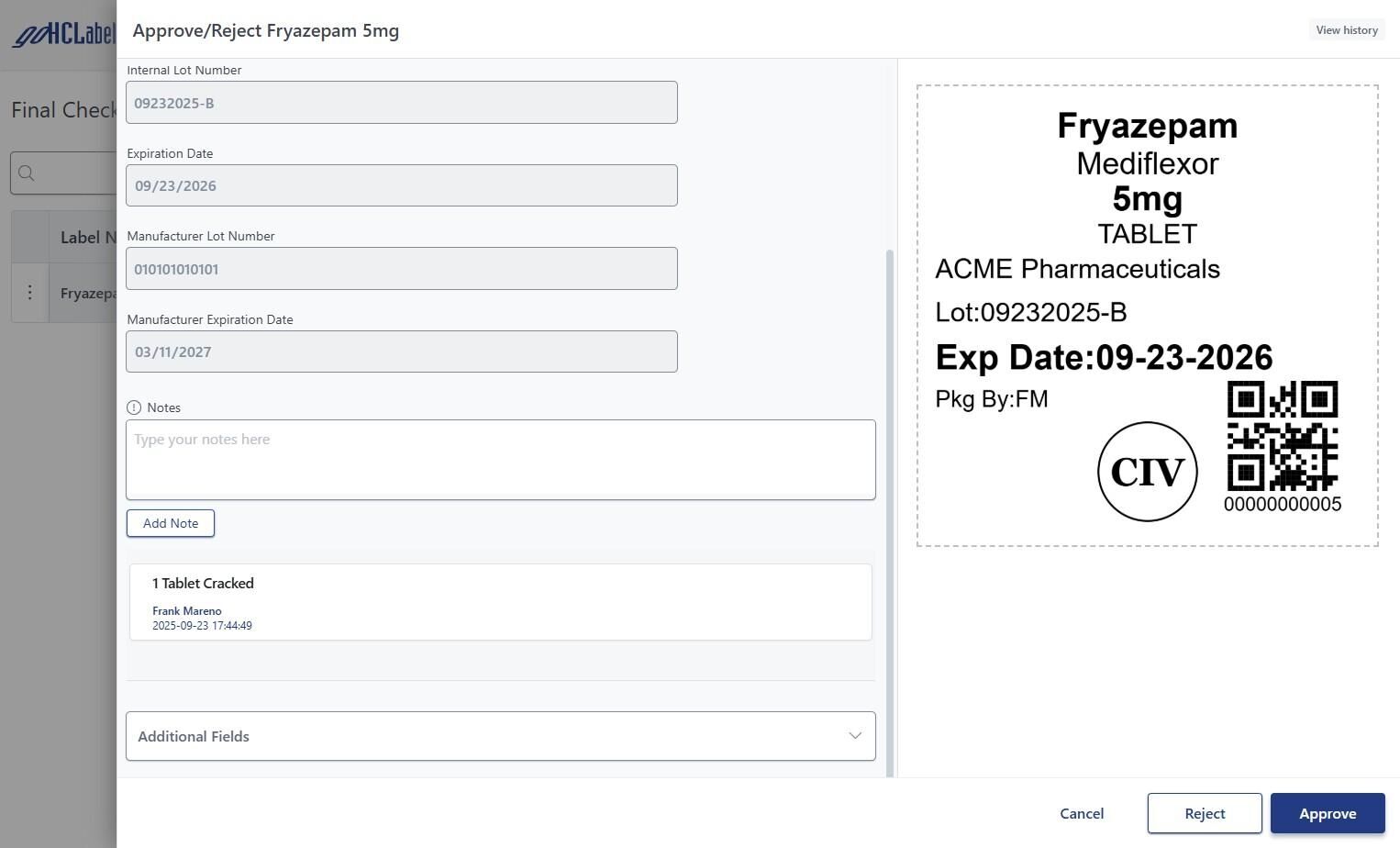This screenshot has width=1400, height=848.
Task: Click the Expiration Date field
Action: tap(401, 185)
